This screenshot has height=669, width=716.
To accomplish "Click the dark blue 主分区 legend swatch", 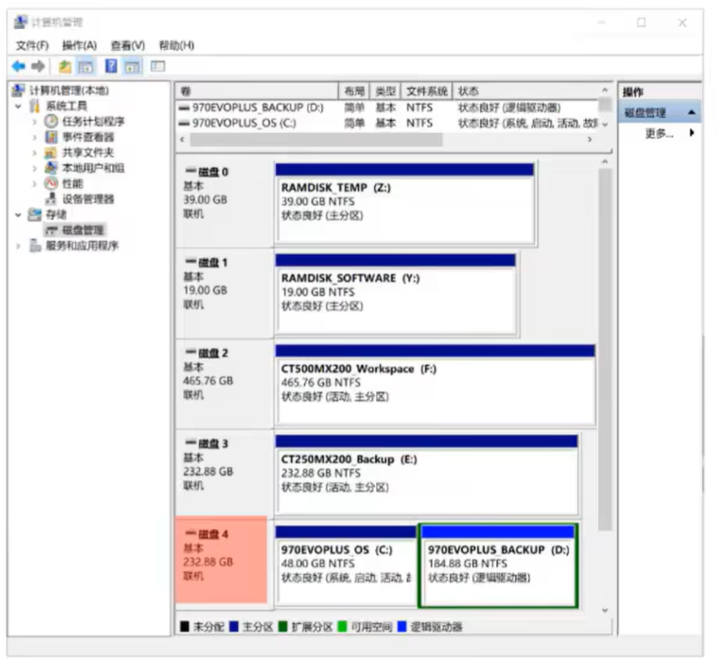I will 234,627.
